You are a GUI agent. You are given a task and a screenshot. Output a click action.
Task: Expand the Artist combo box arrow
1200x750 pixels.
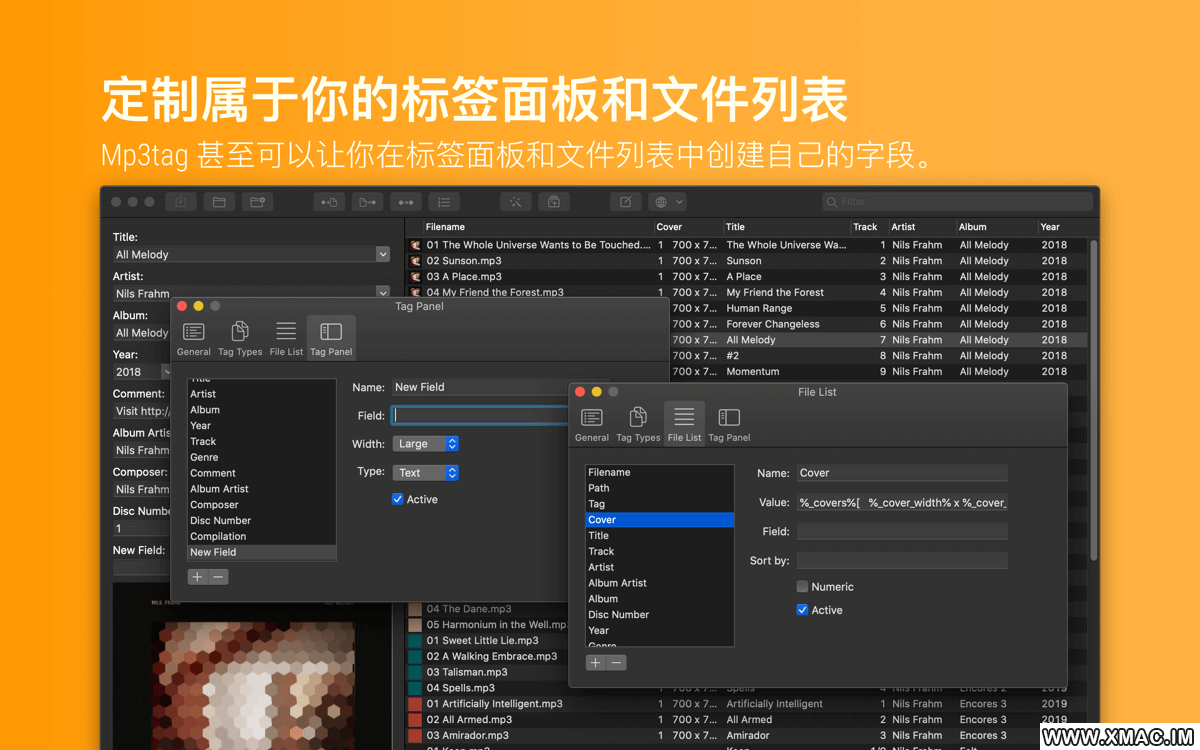click(x=382, y=293)
